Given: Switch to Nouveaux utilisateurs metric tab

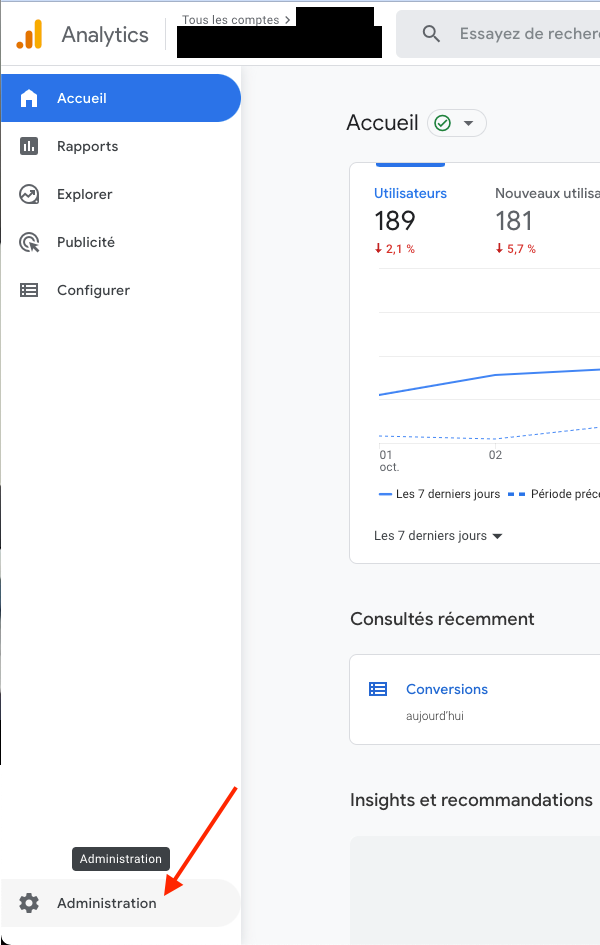Looking at the screenshot, I should coord(547,193).
